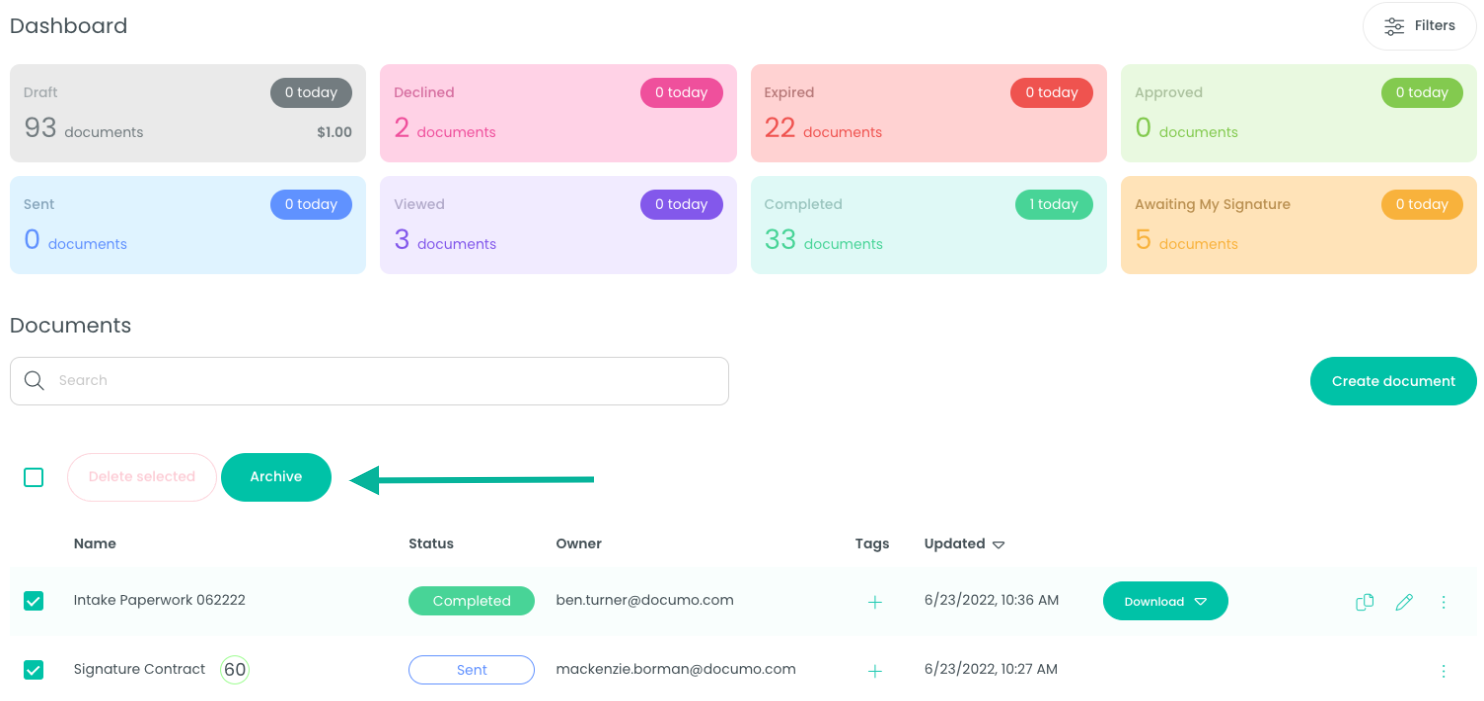This screenshot has height=701, width=1484.
Task: Toggle the Updated column sort arrow
Action: pyautogui.click(x=998, y=544)
